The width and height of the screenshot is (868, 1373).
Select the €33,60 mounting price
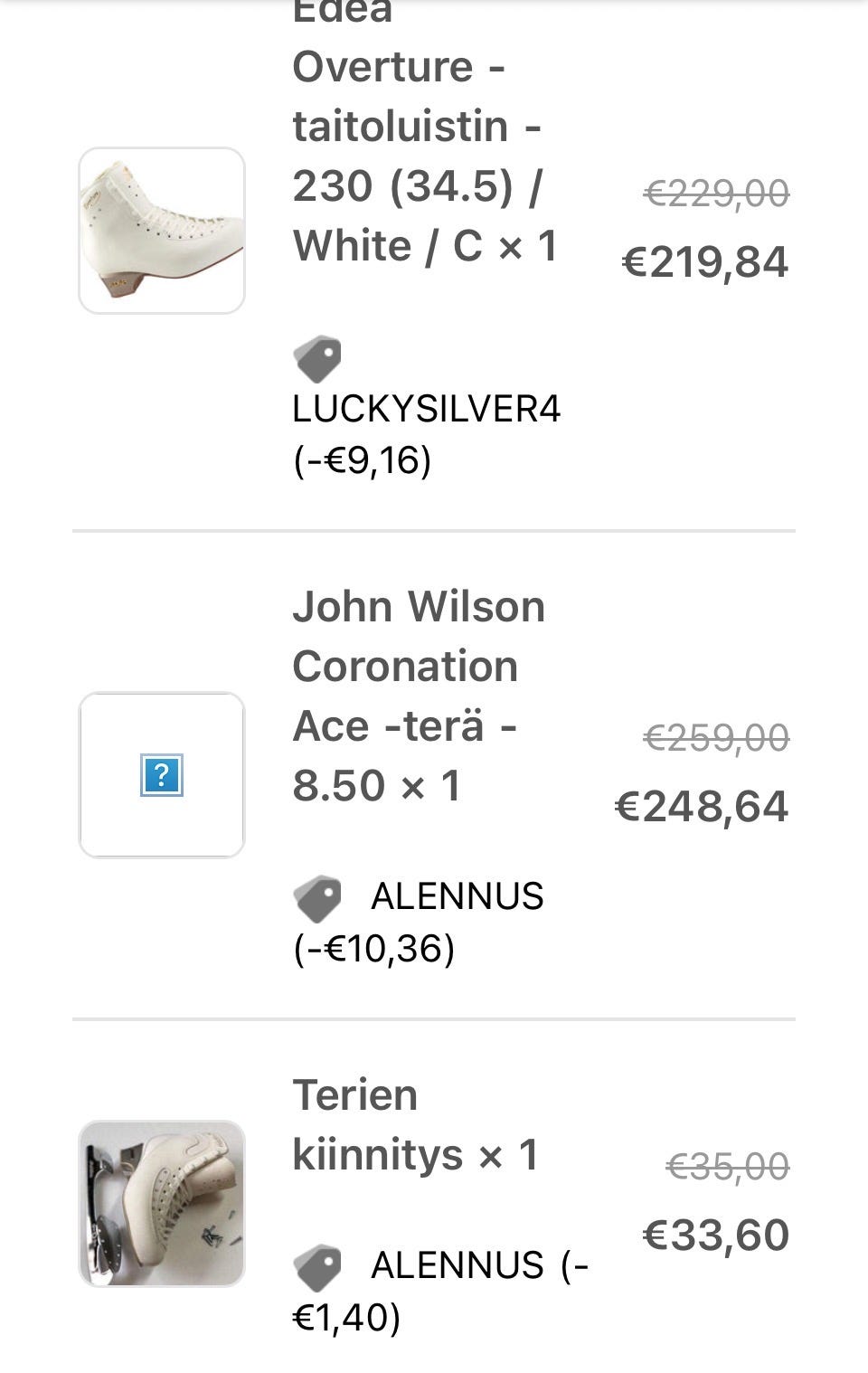[716, 1235]
